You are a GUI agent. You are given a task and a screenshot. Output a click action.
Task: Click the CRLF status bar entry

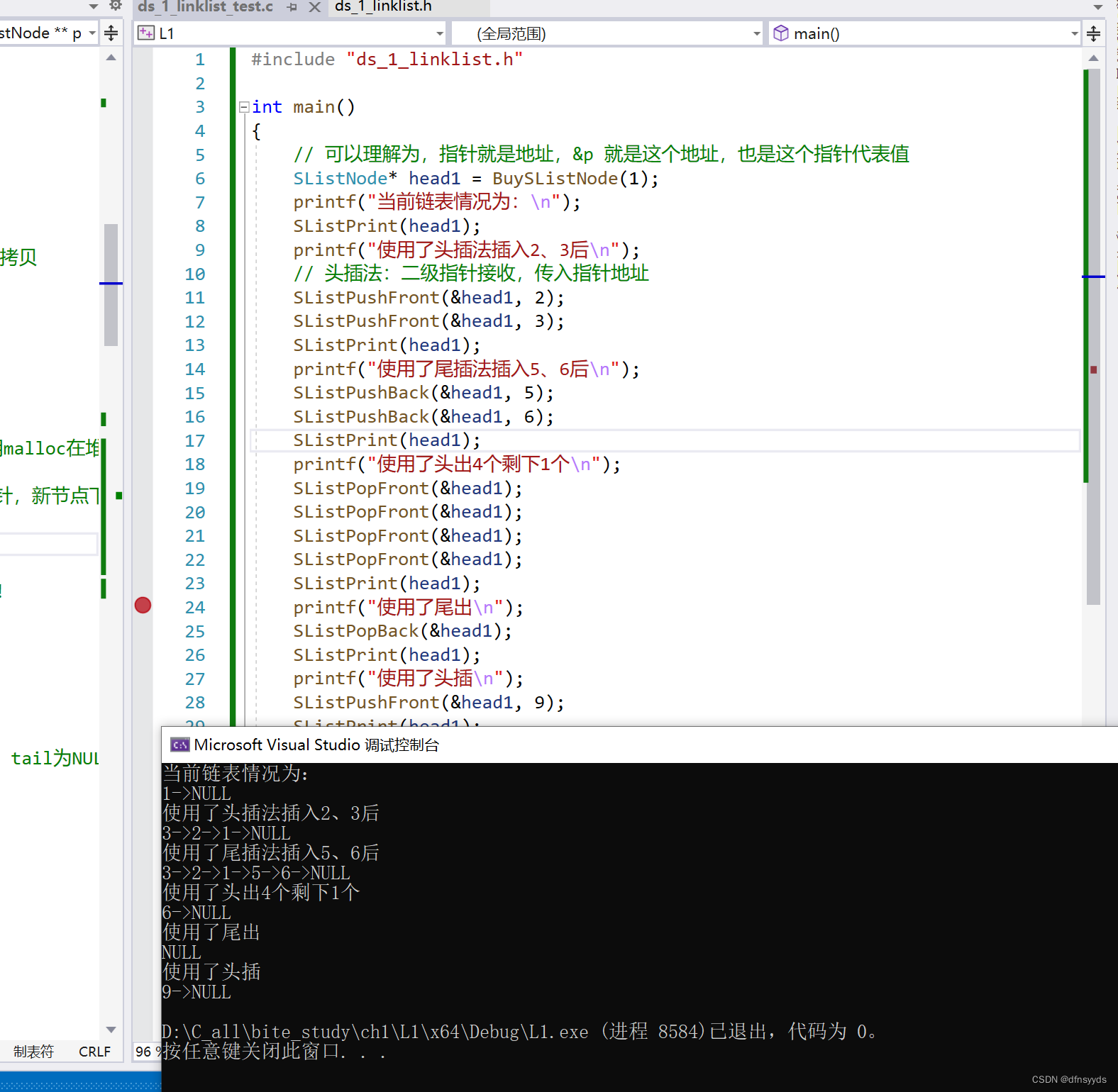pos(94,1052)
